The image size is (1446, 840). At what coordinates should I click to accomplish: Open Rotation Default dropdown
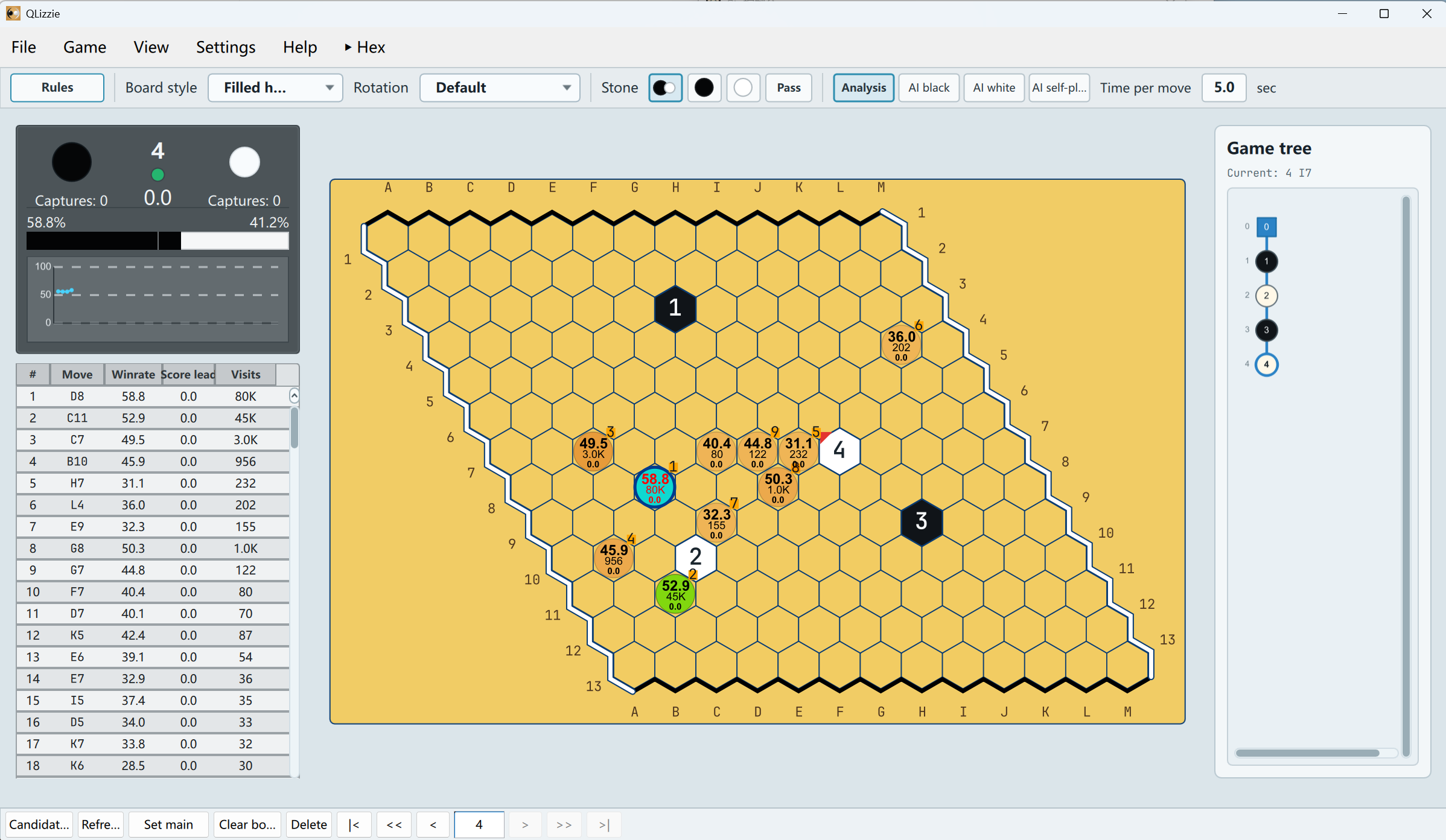[500, 87]
